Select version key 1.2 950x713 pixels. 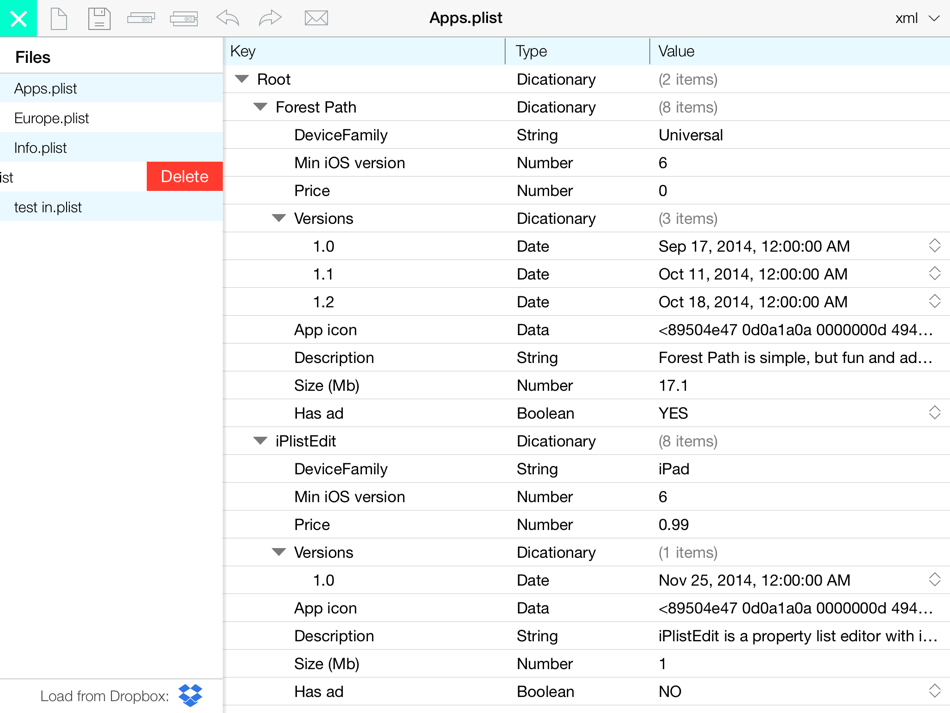pos(324,302)
